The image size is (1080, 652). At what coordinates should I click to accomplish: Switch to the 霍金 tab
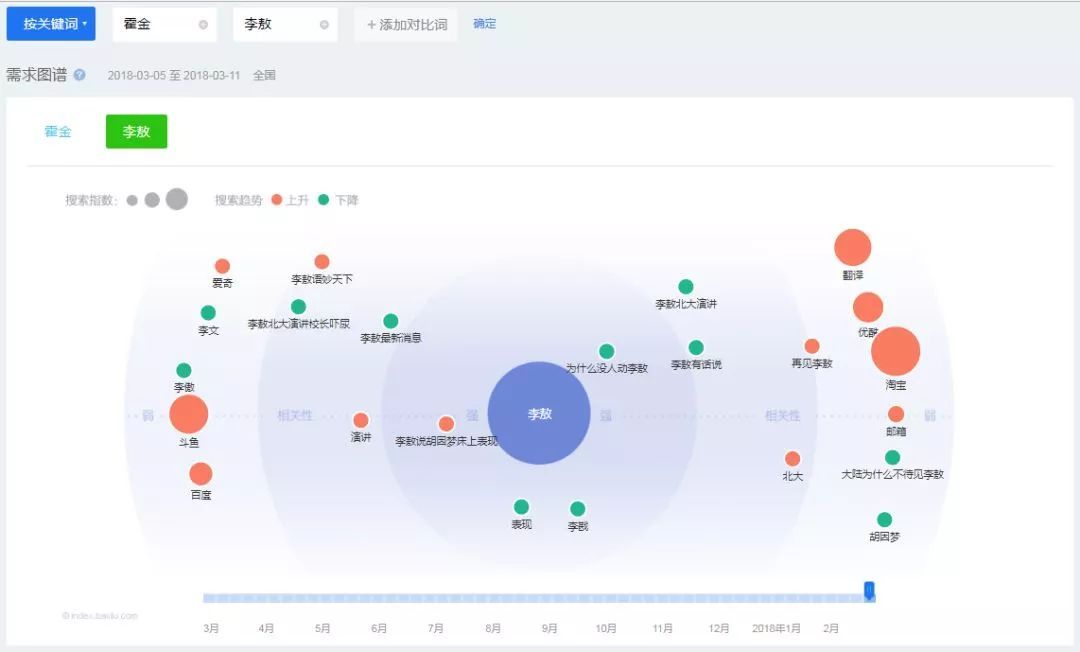(58, 132)
